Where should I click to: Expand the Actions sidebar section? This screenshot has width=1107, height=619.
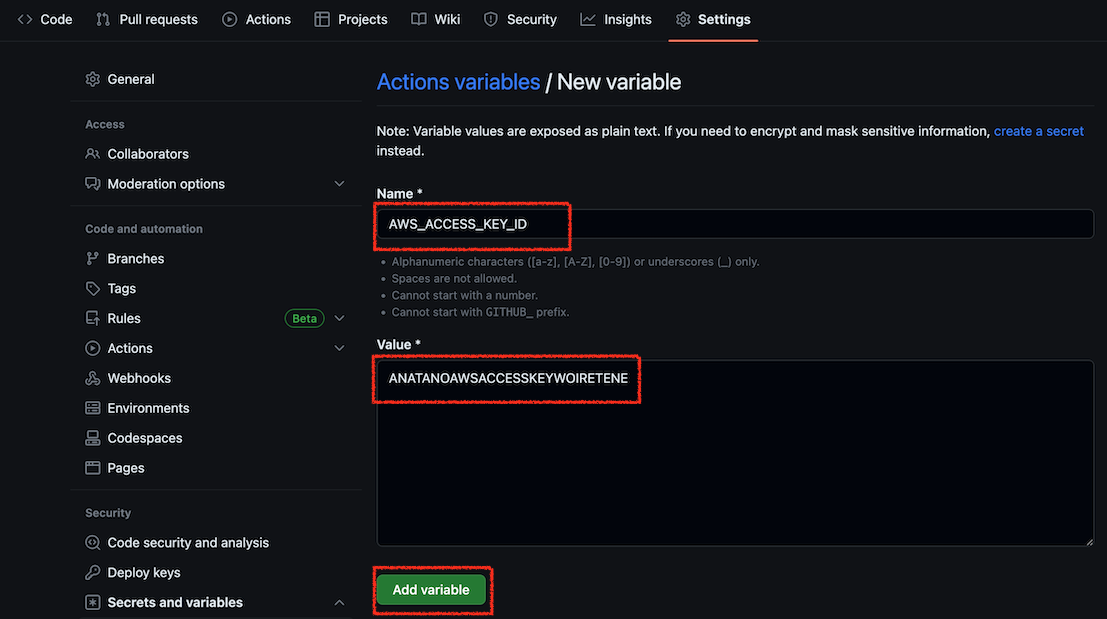[x=339, y=348]
